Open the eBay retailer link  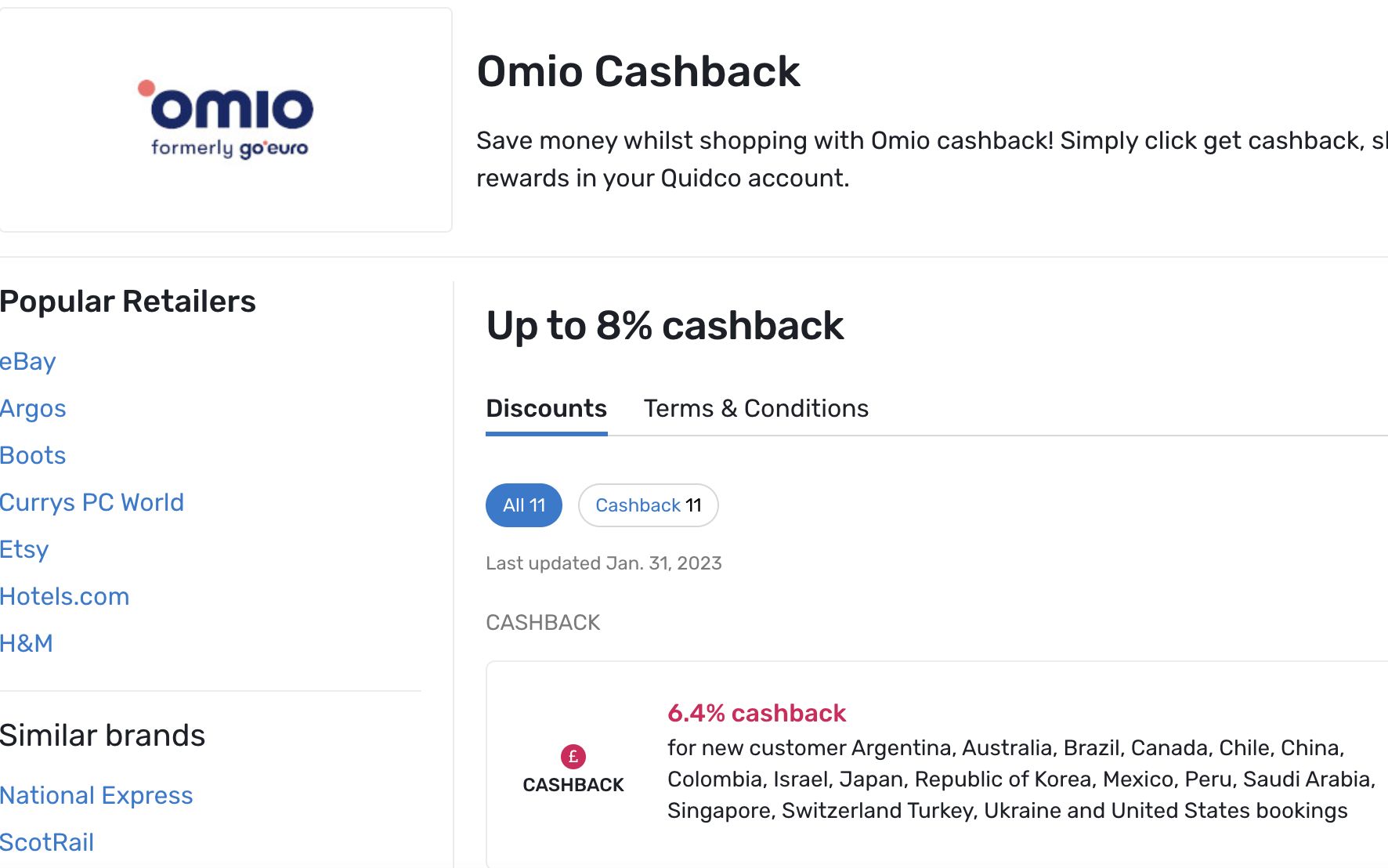(x=28, y=361)
